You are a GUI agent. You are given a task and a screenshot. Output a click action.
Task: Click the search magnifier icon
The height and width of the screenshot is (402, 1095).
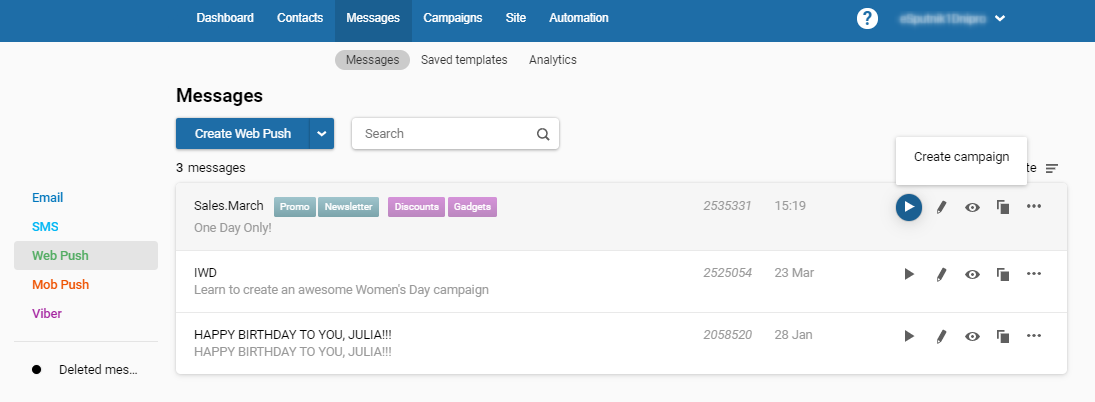(x=543, y=134)
